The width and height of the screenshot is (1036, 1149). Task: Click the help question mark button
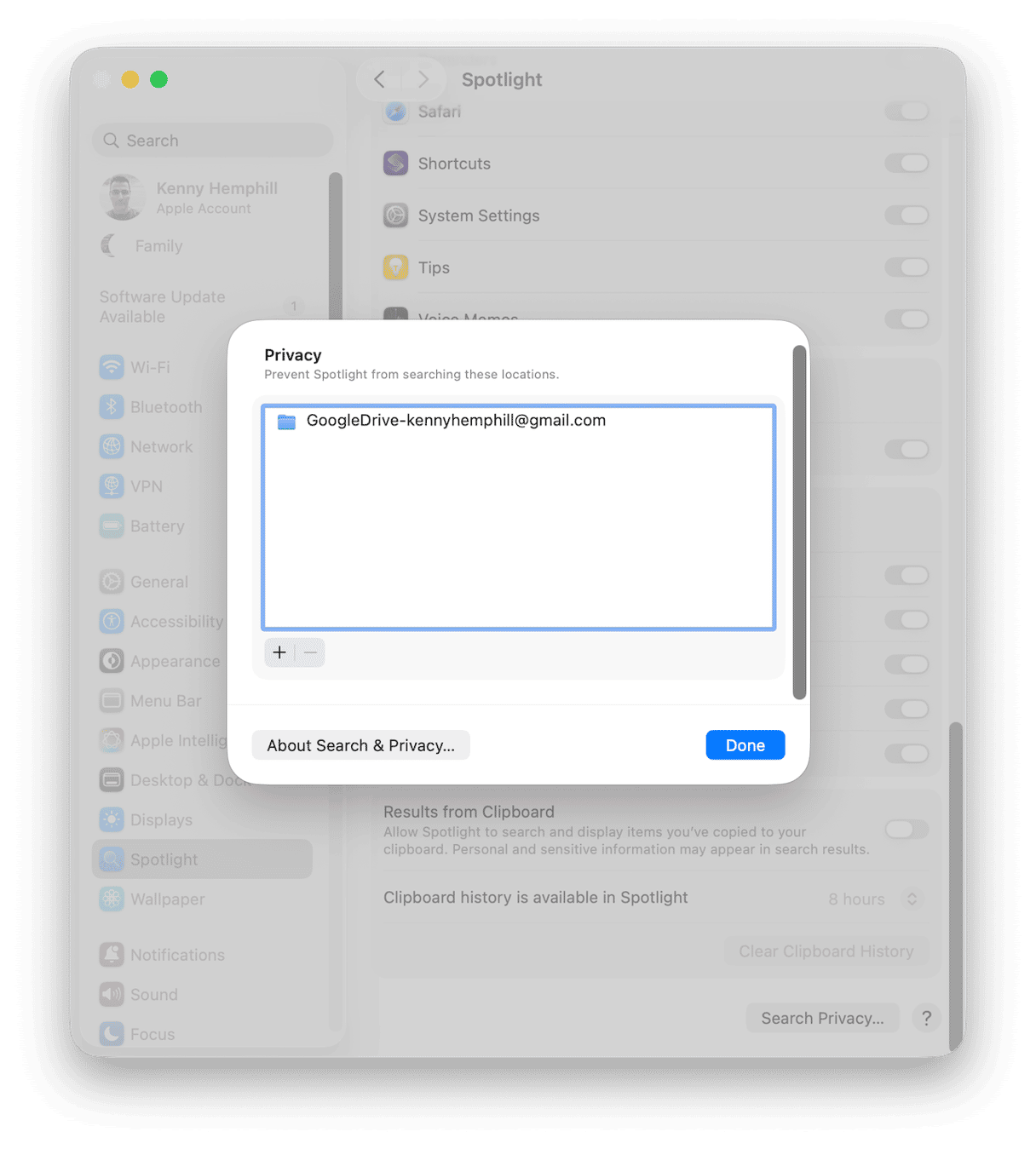(x=926, y=1018)
